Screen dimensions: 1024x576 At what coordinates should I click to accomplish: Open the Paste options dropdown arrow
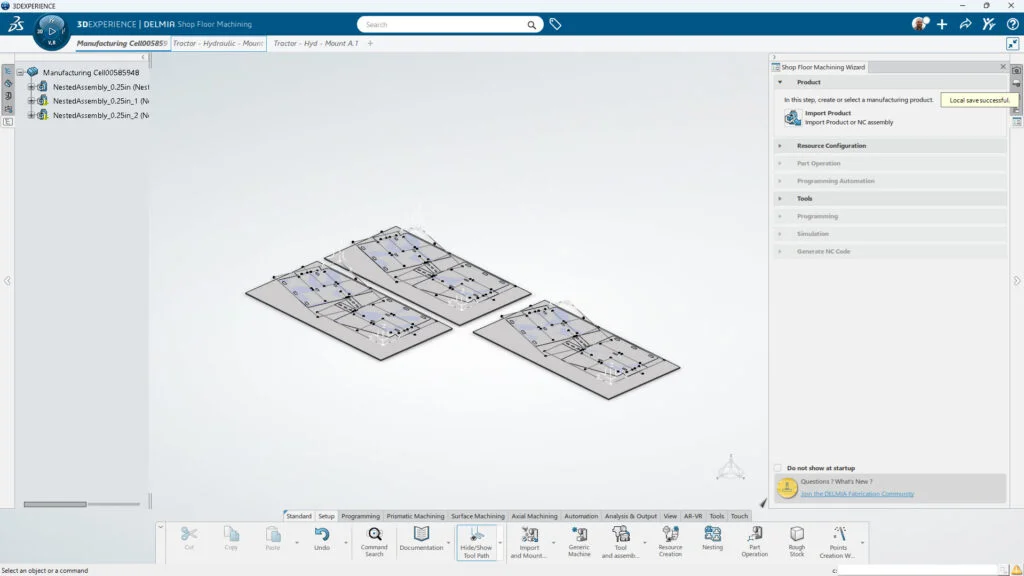(x=296, y=543)
